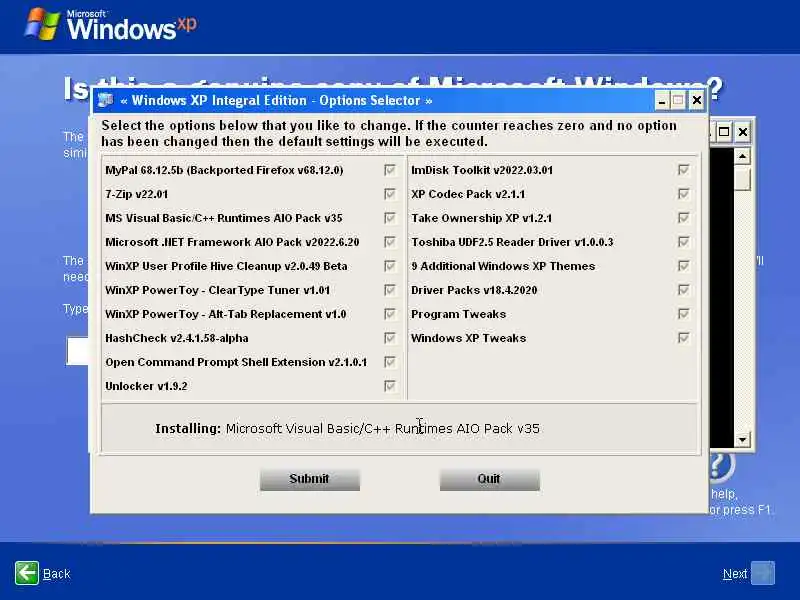Close the background console window
The height and width of the screenshot is (600, 800).
pyautogui.click(x=743, y=132)
